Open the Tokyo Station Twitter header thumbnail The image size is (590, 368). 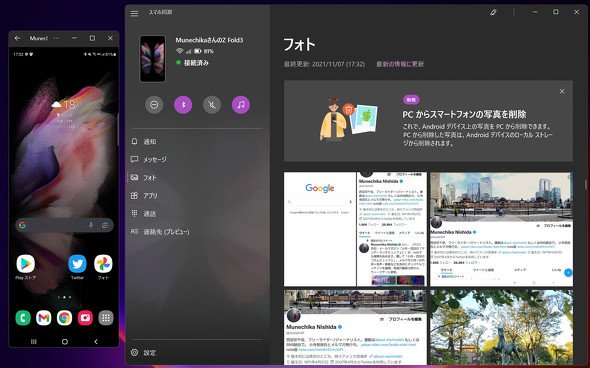click(x=501, y=229)
